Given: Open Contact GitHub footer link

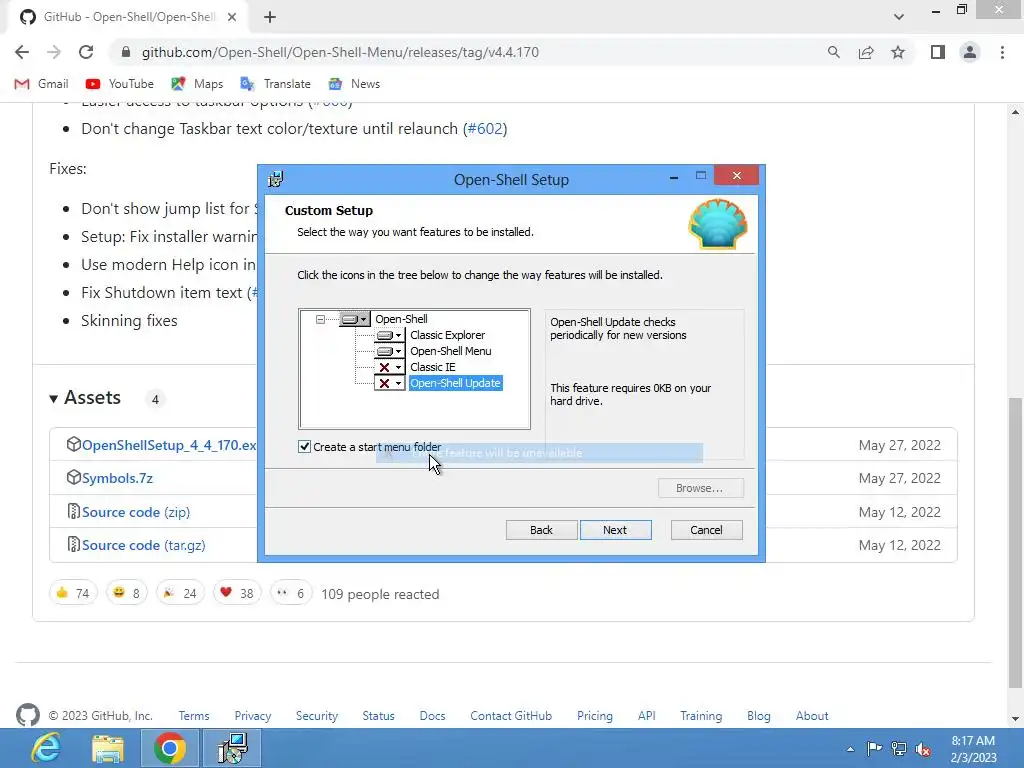Looking at the screenshot, I should (511, 716).
